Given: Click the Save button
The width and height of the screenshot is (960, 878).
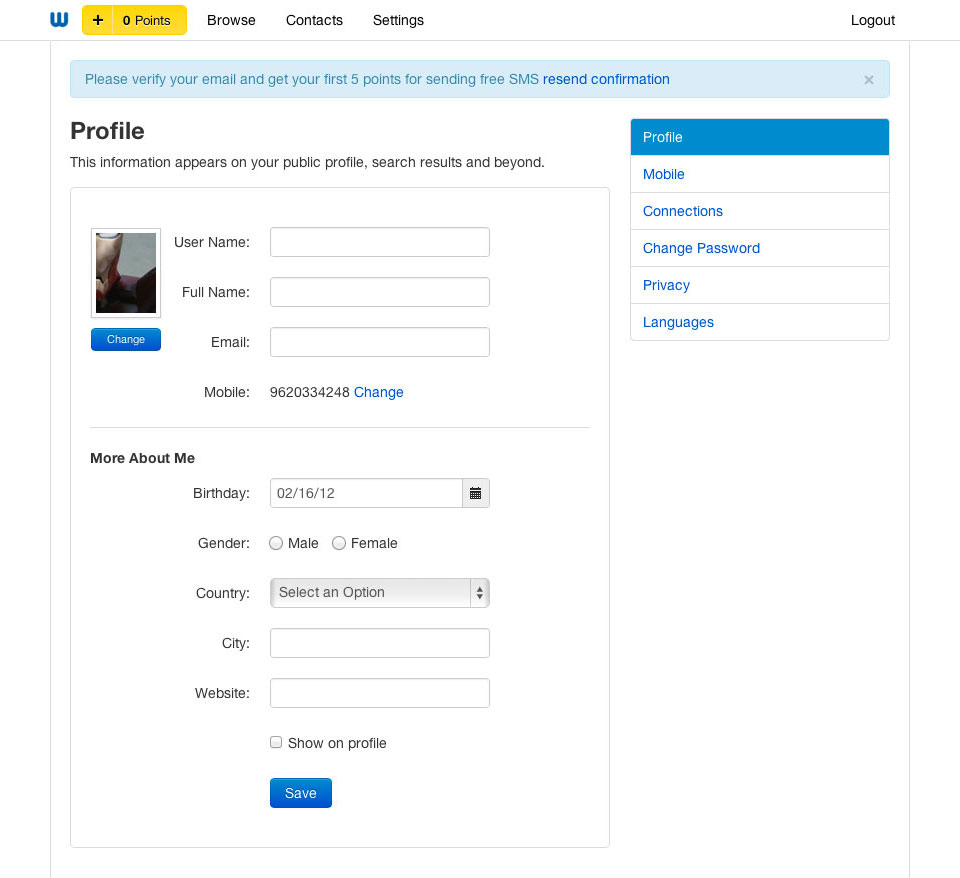Looking at the screenshot, I should coord(300,793).
